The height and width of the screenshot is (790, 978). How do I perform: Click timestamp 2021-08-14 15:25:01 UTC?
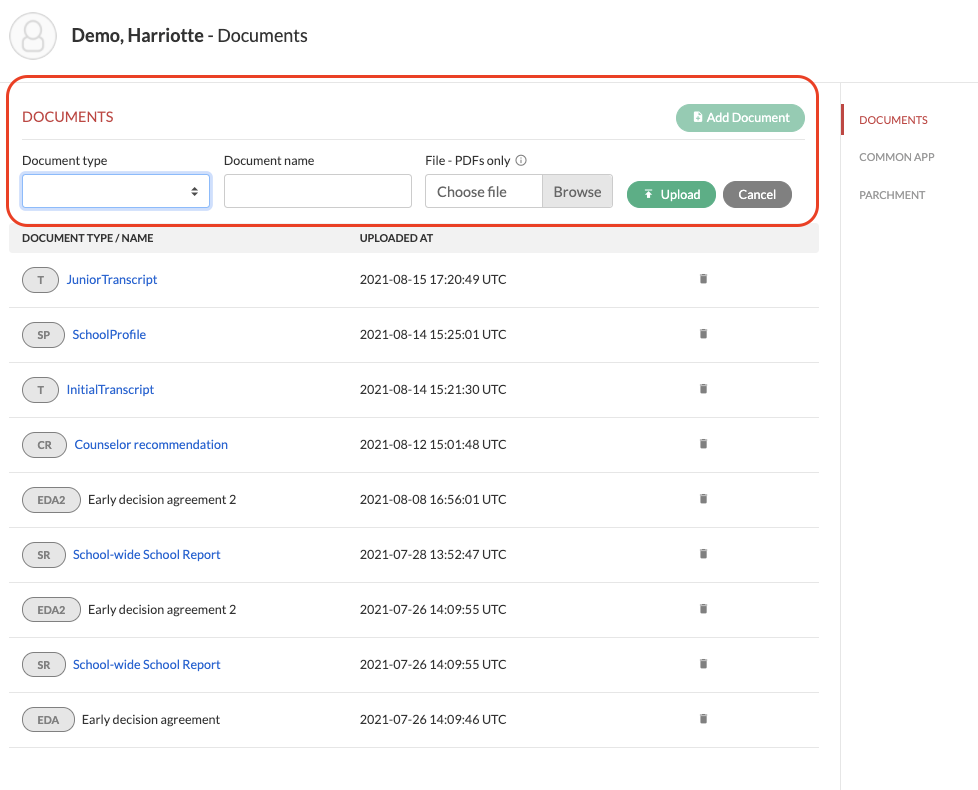pos(433,334)
